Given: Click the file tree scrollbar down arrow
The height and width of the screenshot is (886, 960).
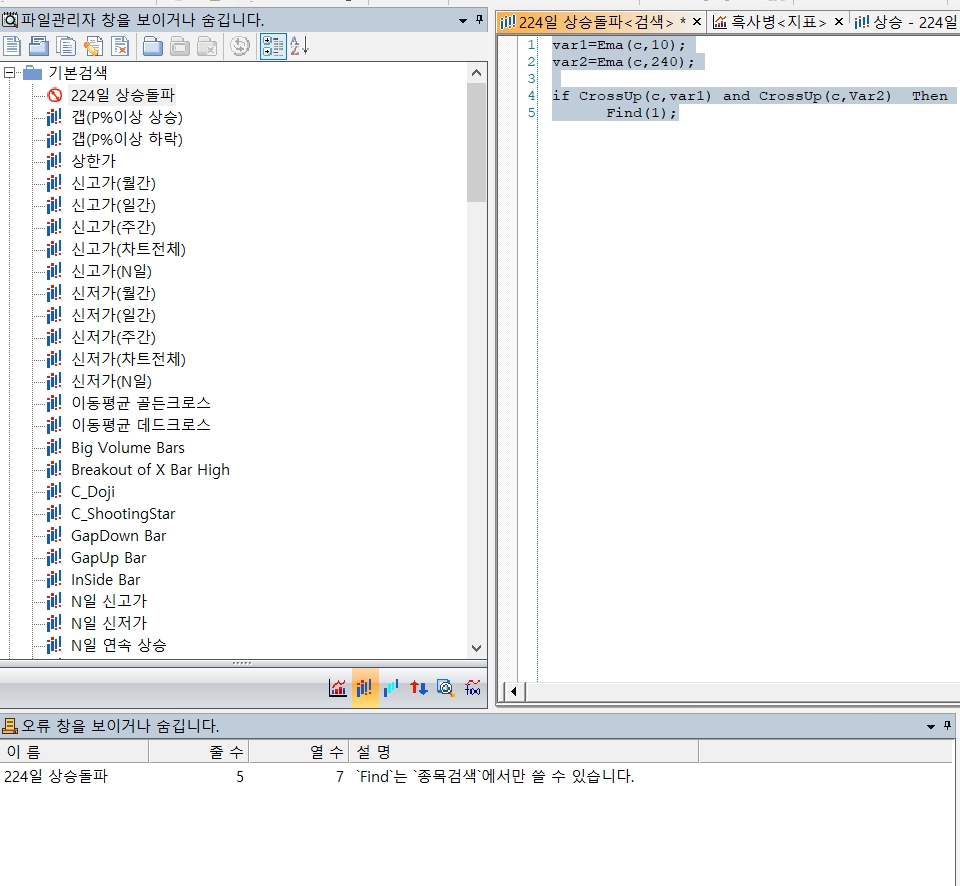Looking at the screenshot, I should click(x=476, y=648).
